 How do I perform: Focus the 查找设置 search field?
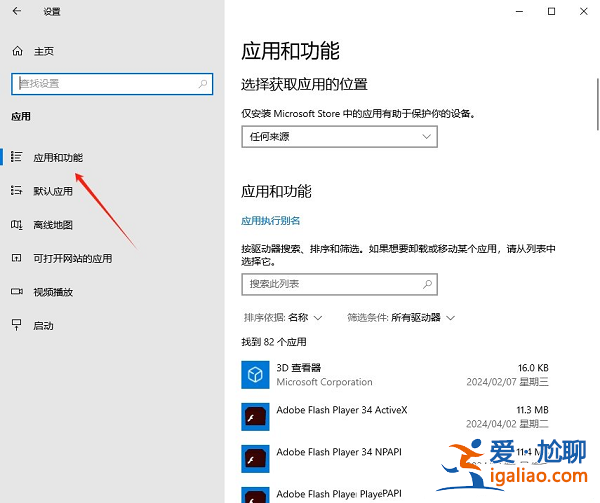point(112,84)
